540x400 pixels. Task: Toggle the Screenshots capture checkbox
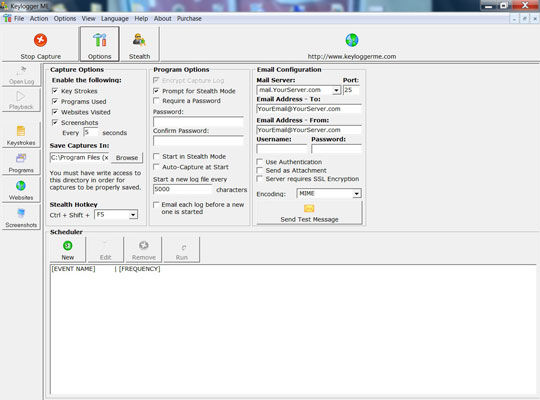(55, 122)
